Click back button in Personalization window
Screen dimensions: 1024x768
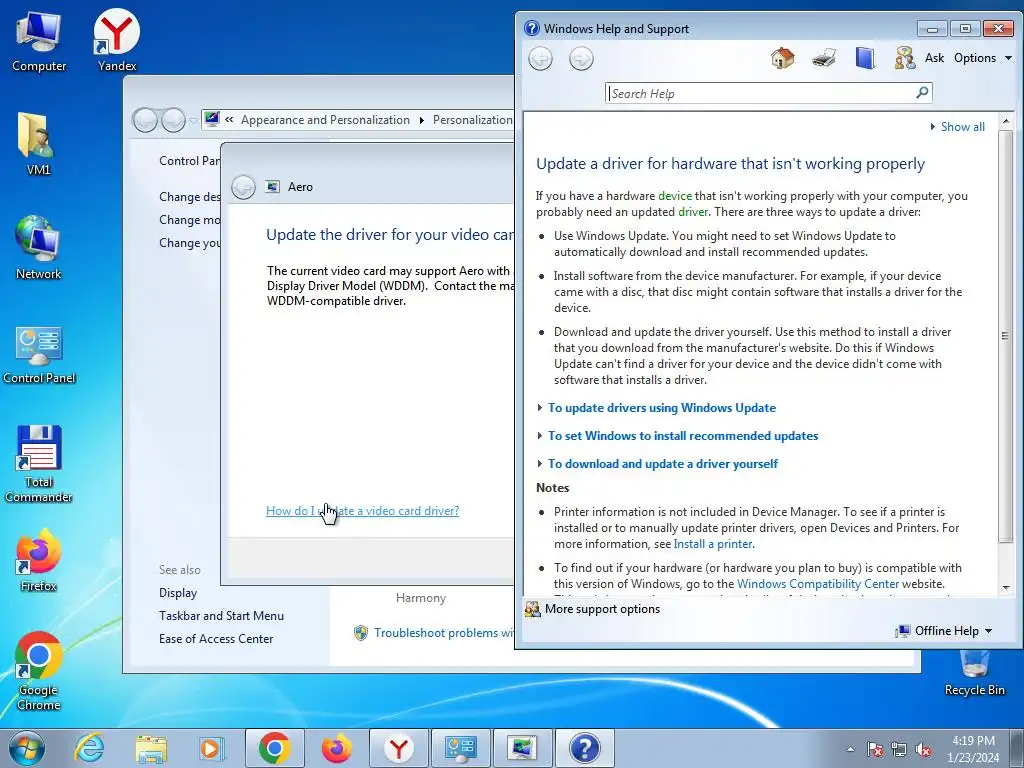click(x=144, y=120)
